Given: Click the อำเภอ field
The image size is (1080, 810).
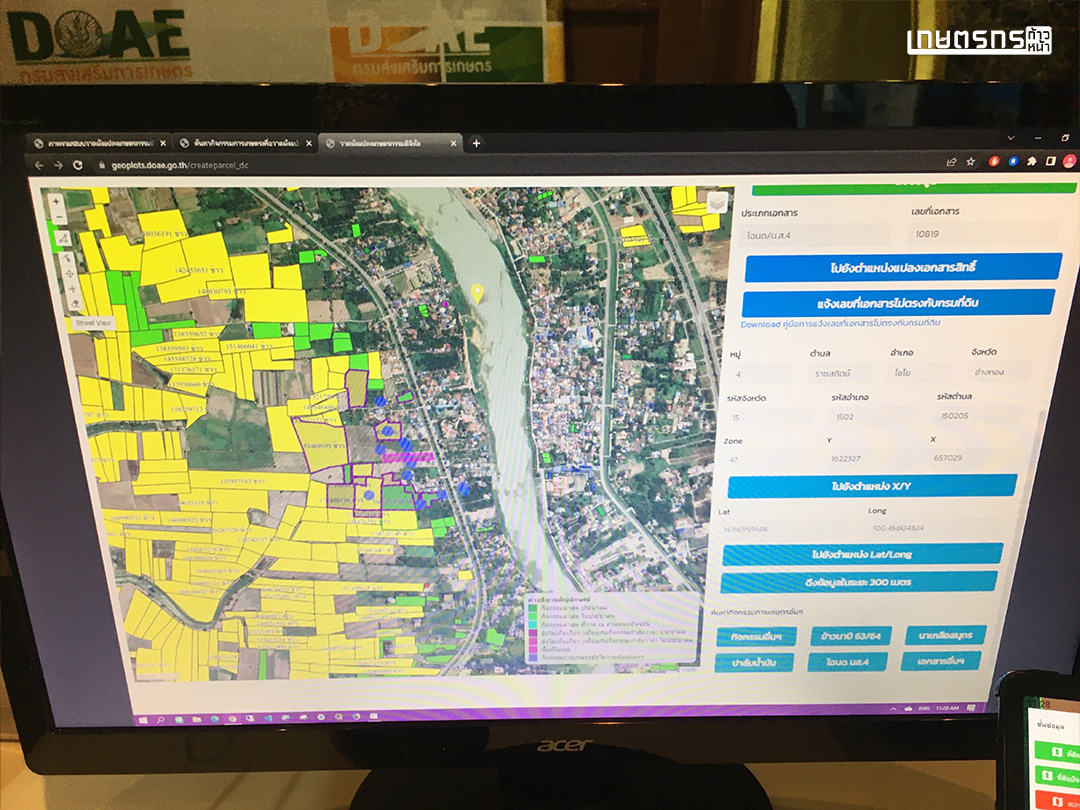Looking at the screenshot, I should [x=920, y=373].
